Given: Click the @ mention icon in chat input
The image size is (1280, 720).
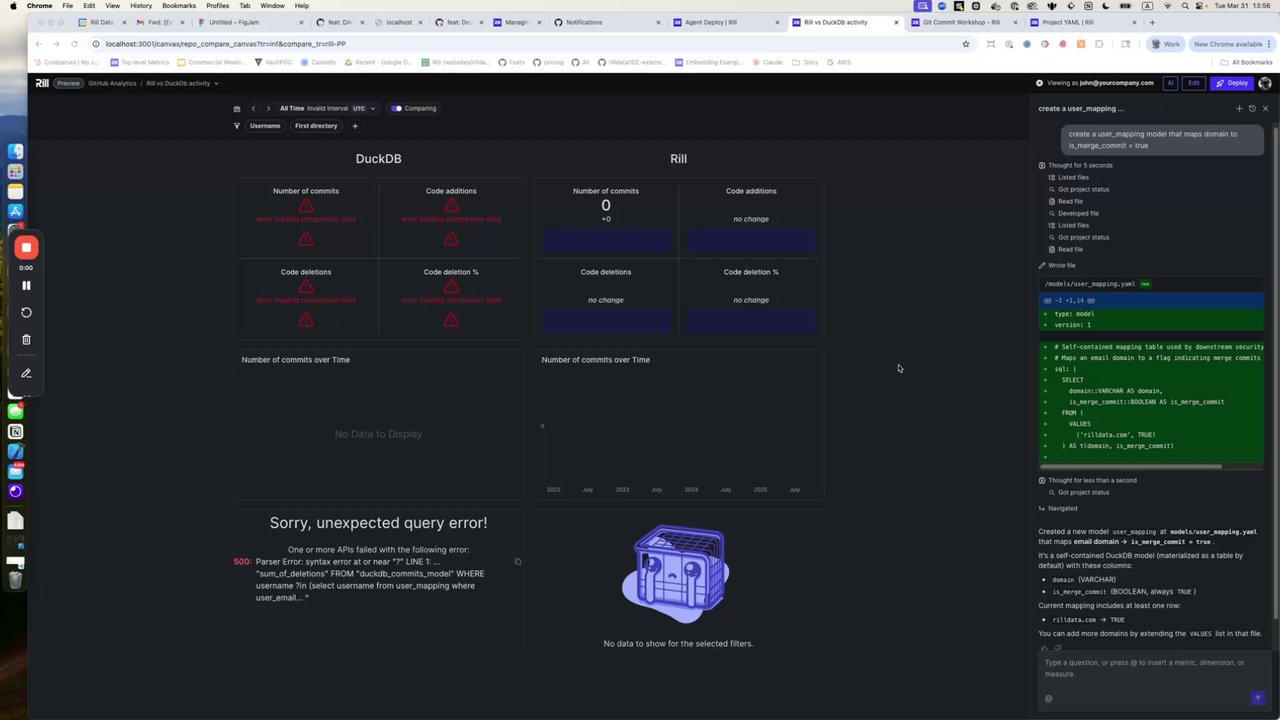Looking at the screenshot, I should pyautogui.click(x=1048, y=698).
